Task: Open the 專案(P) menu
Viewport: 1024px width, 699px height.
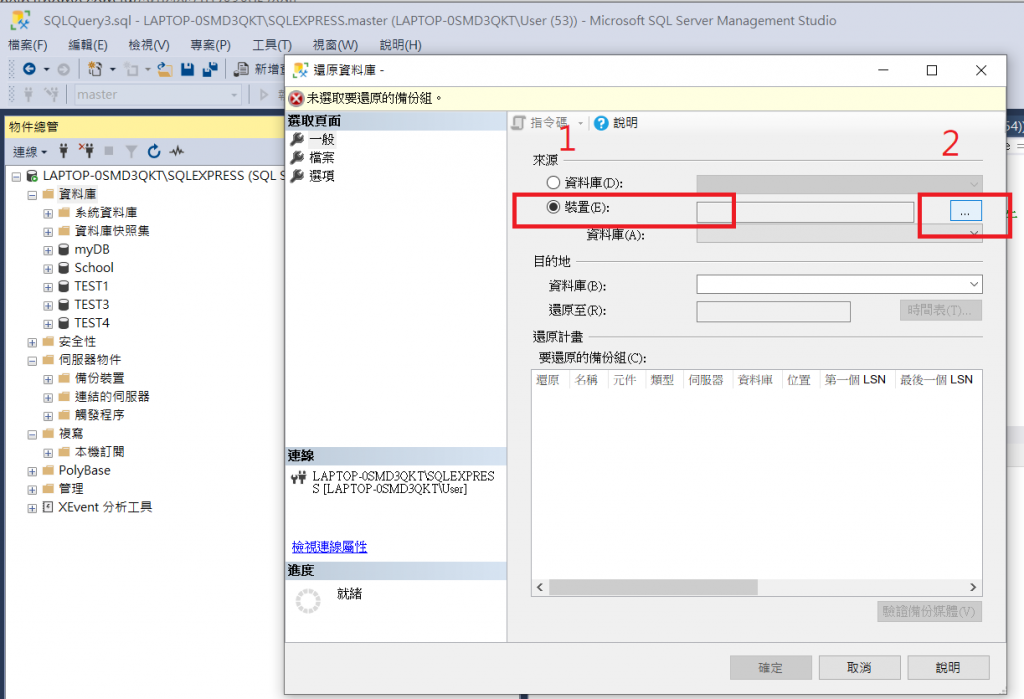Action: tap(210, 45)
